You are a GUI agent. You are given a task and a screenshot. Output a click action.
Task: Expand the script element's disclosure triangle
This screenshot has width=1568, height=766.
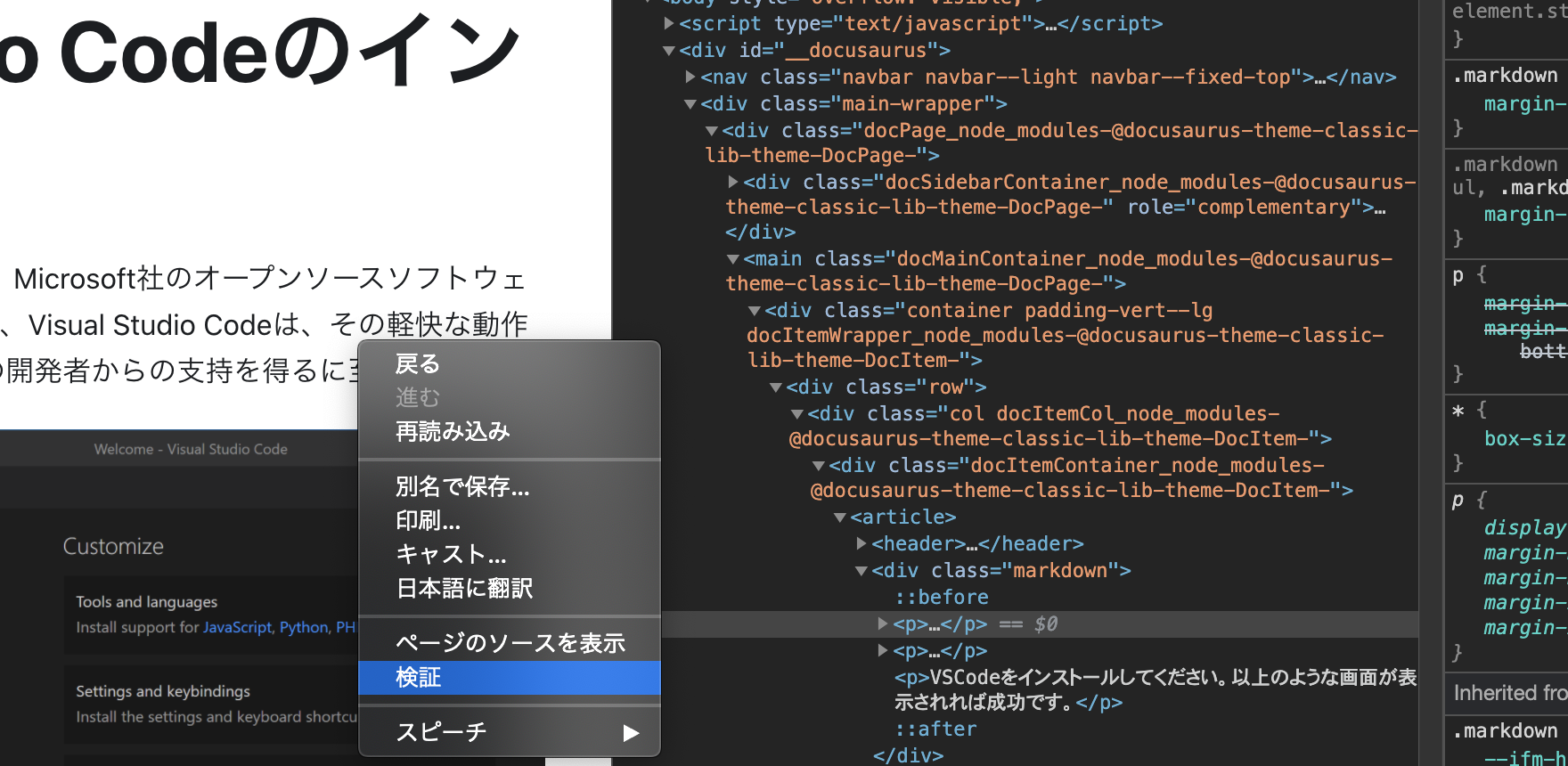(x=669, y=24)
